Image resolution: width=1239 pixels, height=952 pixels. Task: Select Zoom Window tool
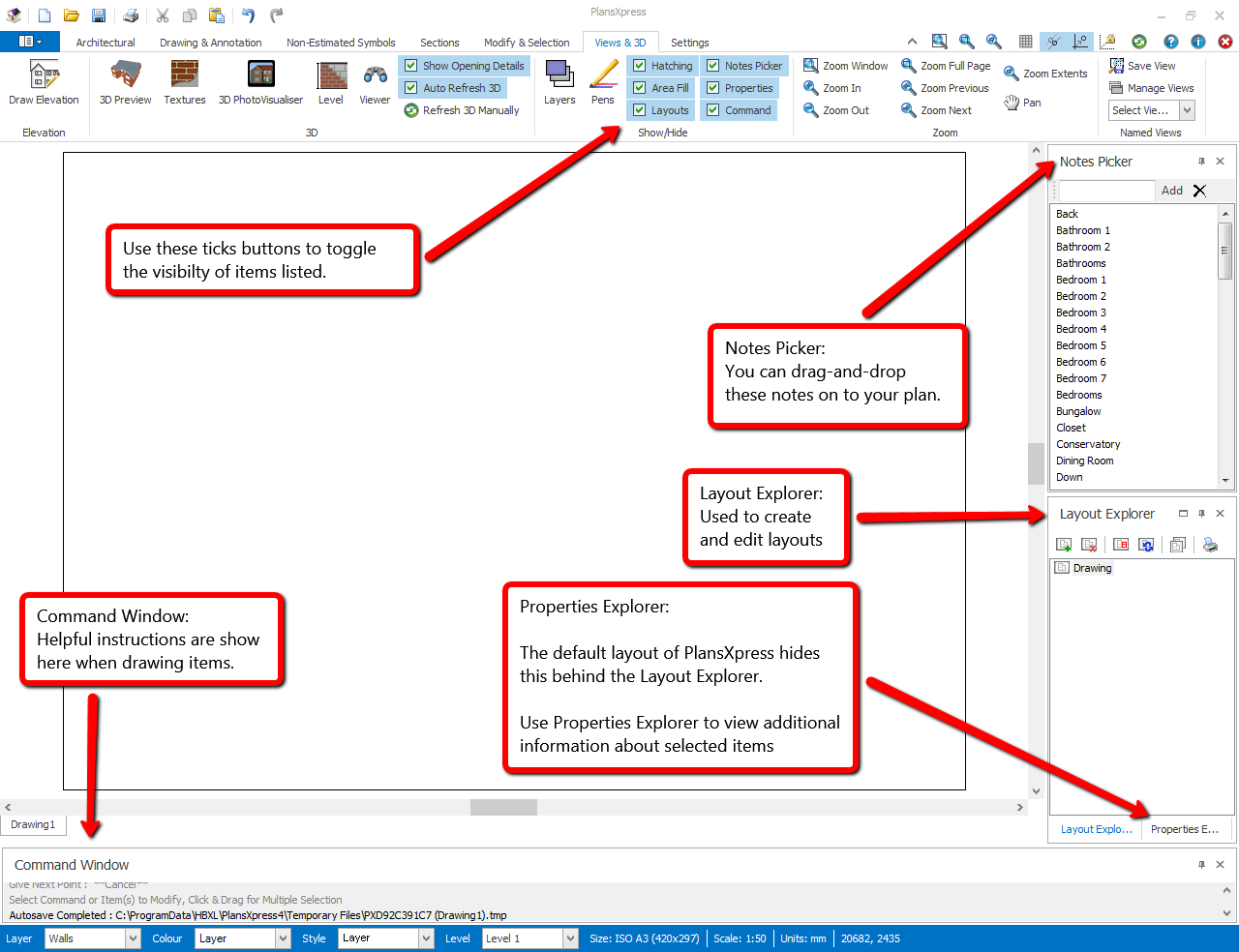845,66
